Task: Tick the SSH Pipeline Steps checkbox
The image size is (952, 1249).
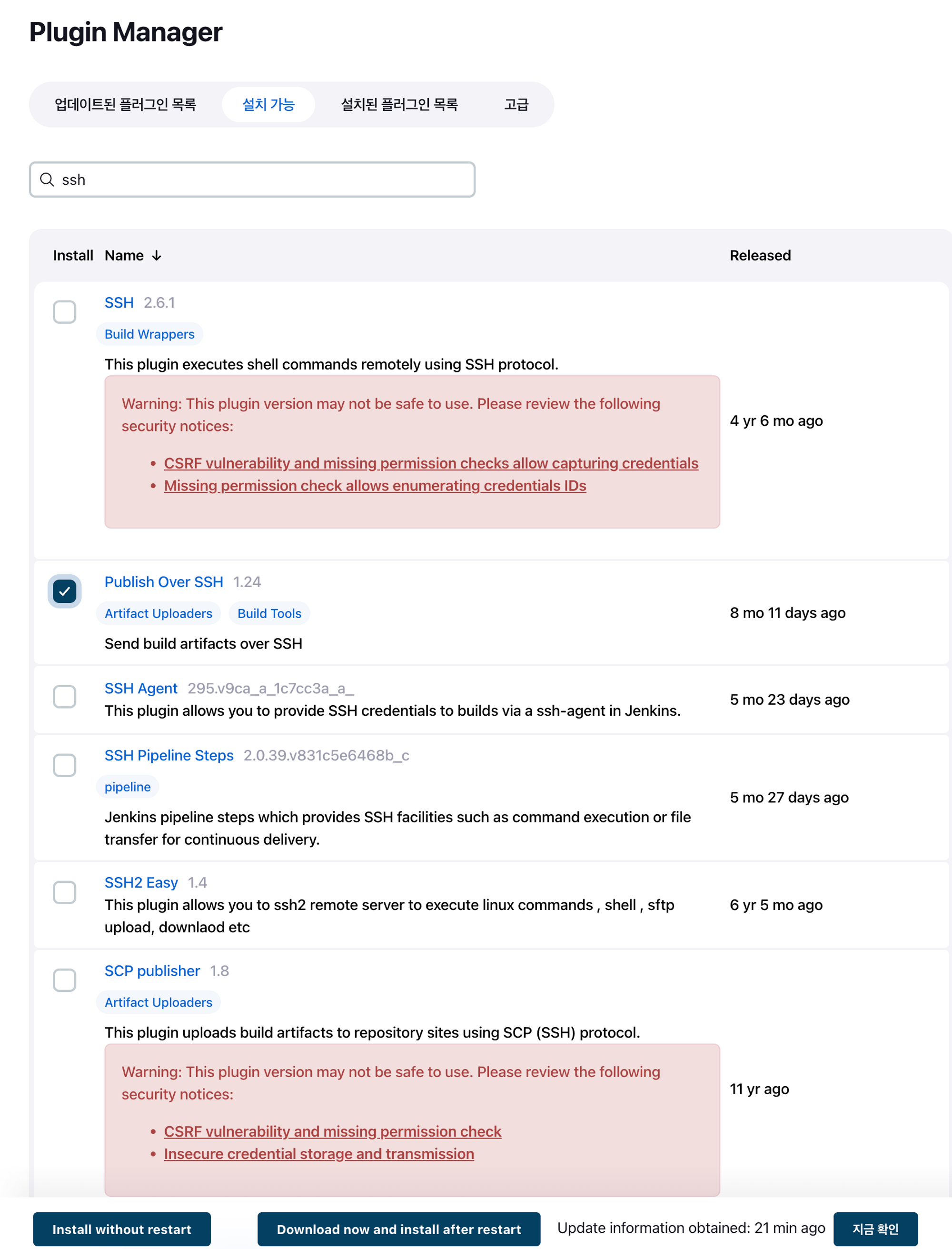Action: (65, 765)
